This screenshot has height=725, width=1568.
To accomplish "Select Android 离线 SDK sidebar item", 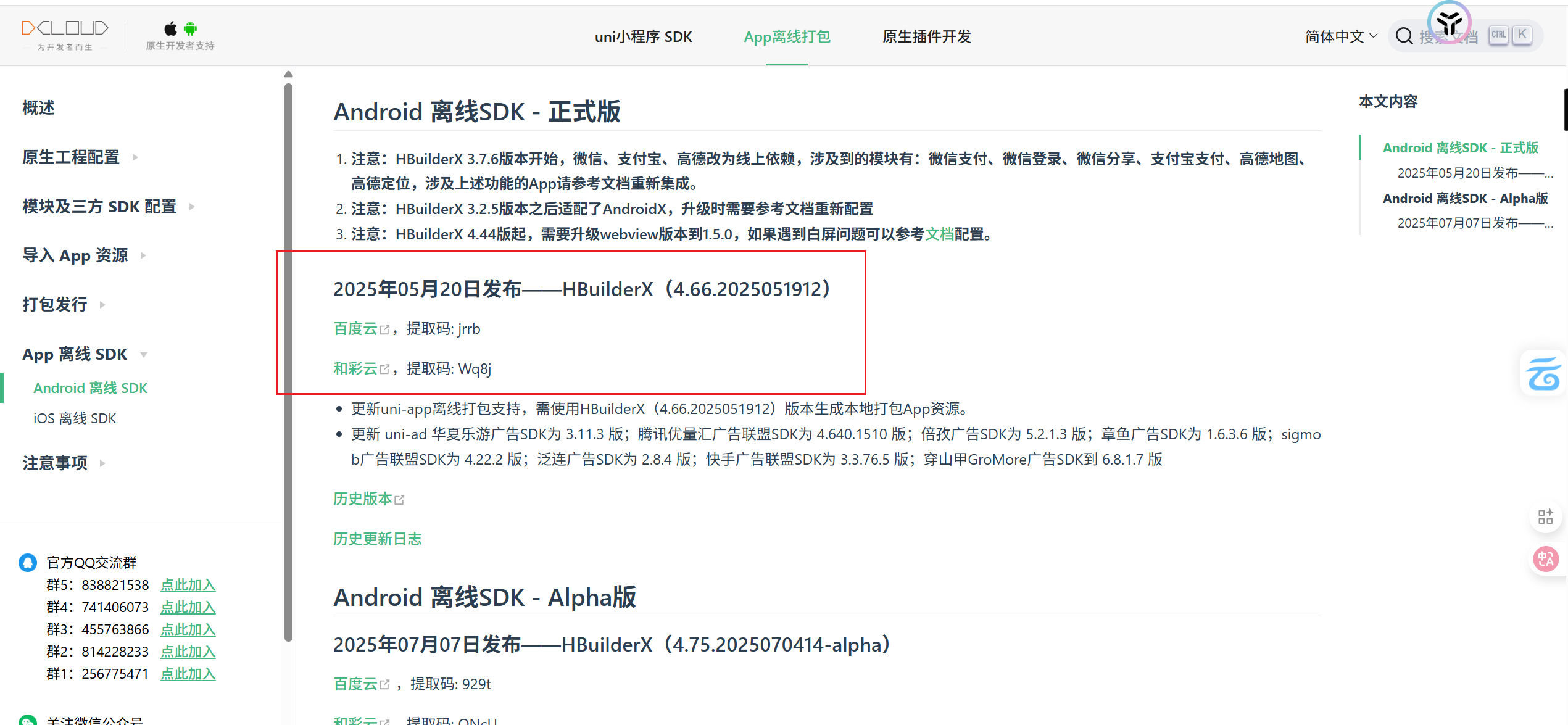I will point(90,388).
